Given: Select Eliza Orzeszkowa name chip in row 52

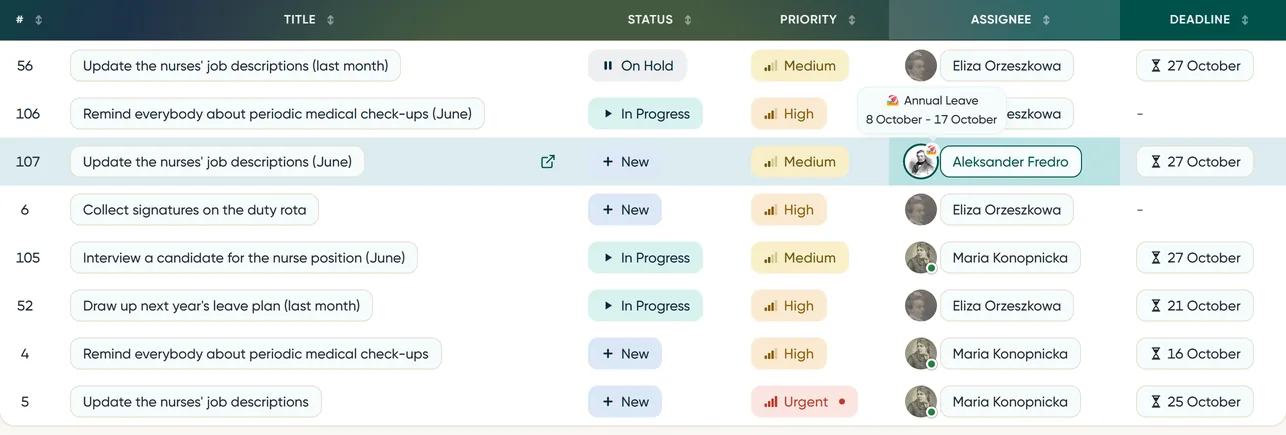Looking at the screenshot, I should click(x=1007, y=306).
